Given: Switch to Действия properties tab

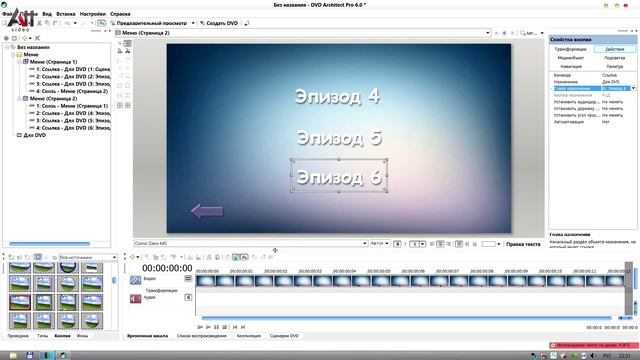Looking at the screenshot, I should 615,49.
